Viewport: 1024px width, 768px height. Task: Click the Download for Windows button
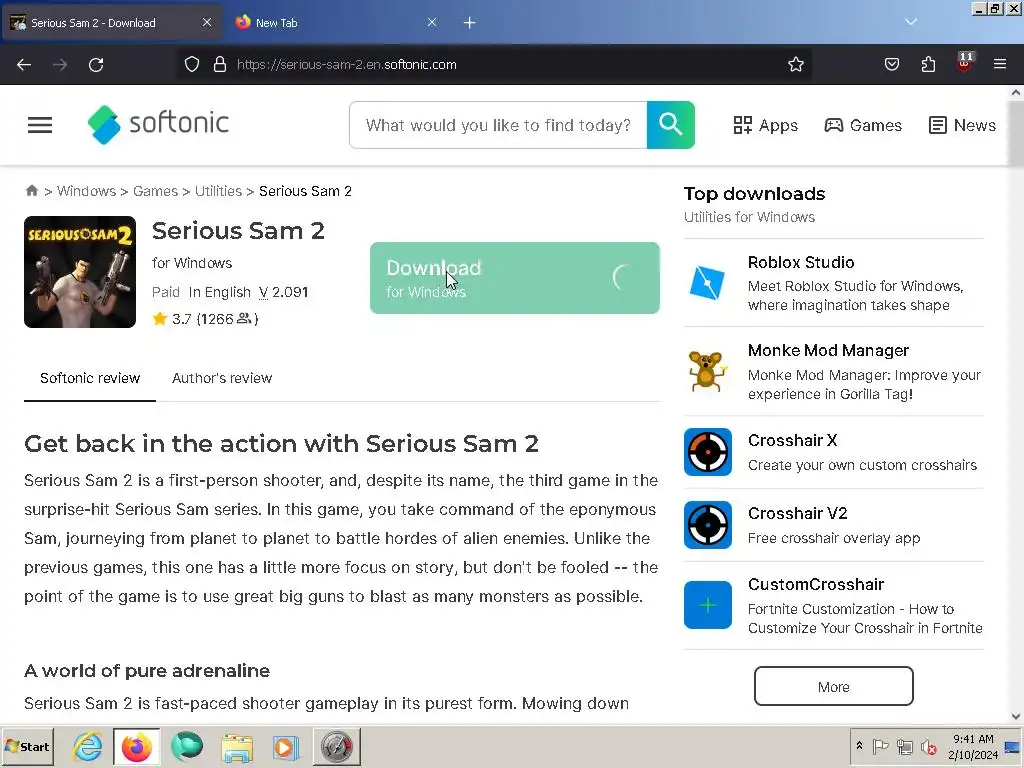pos(515,278)
